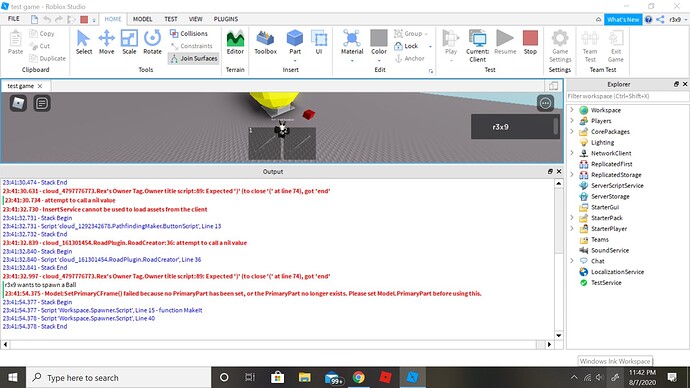The height and width of the screenshot is (388, 690).
Task: Click the What's New button
Action: click(623, 19)
